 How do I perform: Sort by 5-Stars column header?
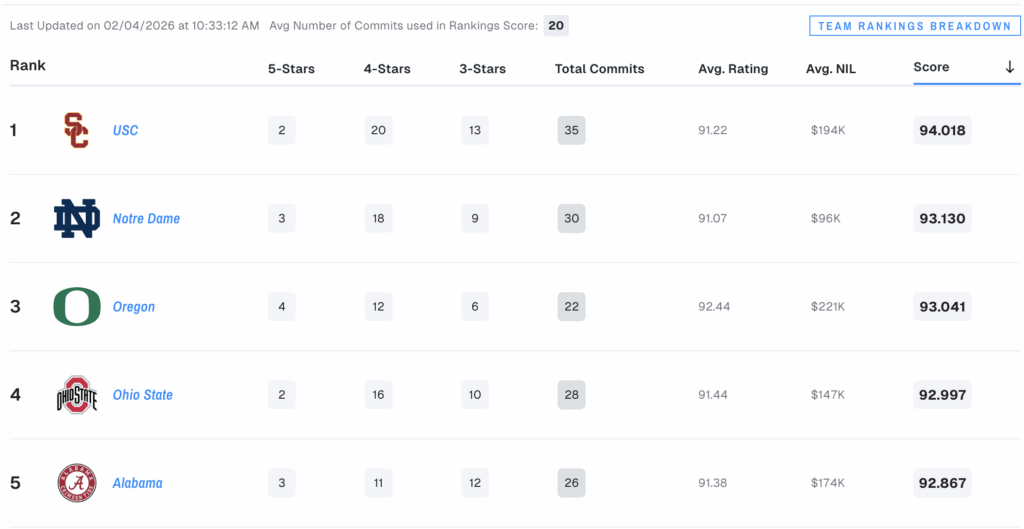click(291, 69)
